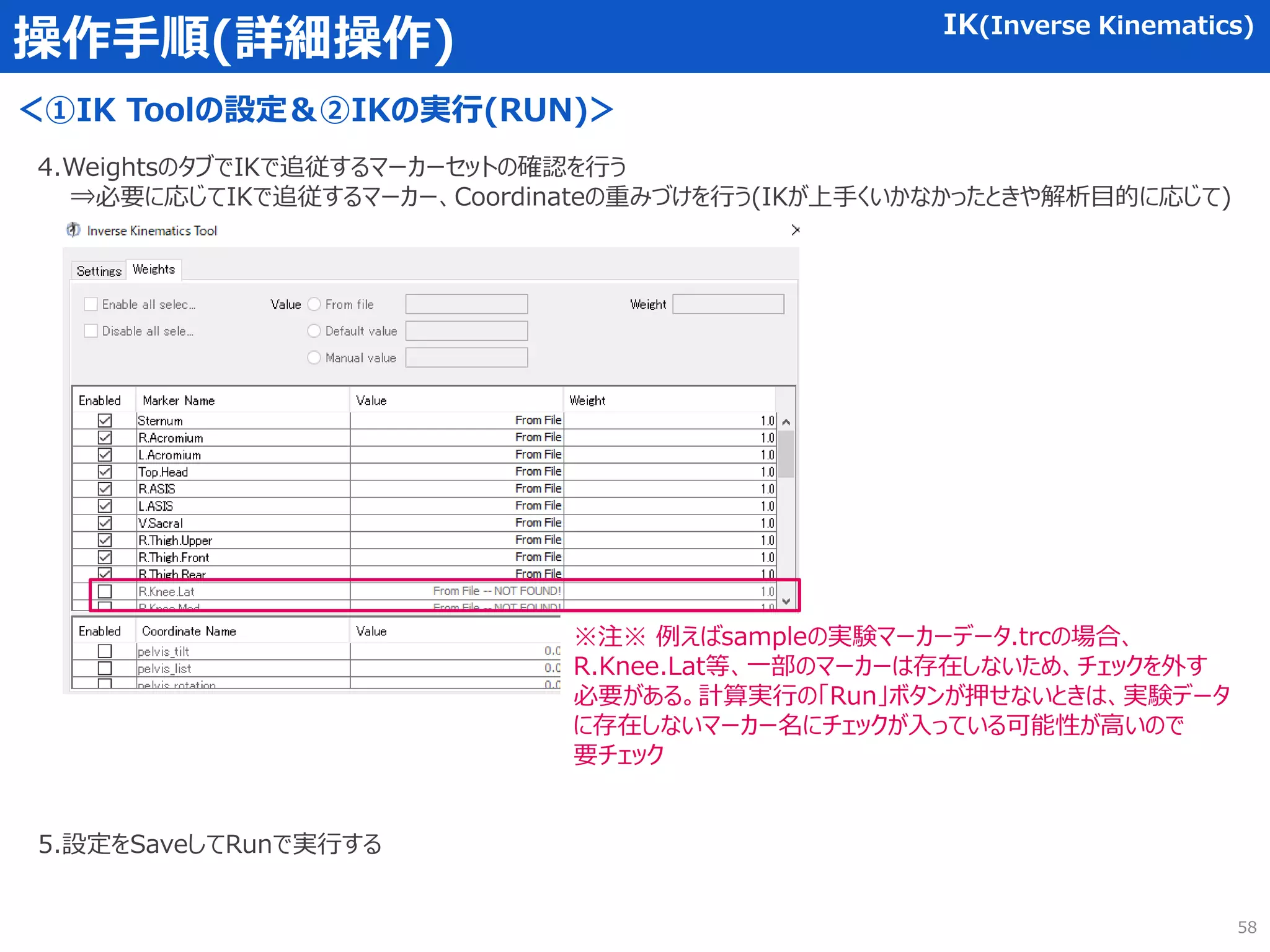Uncheck the R.ASIS marker checkbox
Image resolution: width=1270 pixels, height=952 pixels.
click(105, 488)
